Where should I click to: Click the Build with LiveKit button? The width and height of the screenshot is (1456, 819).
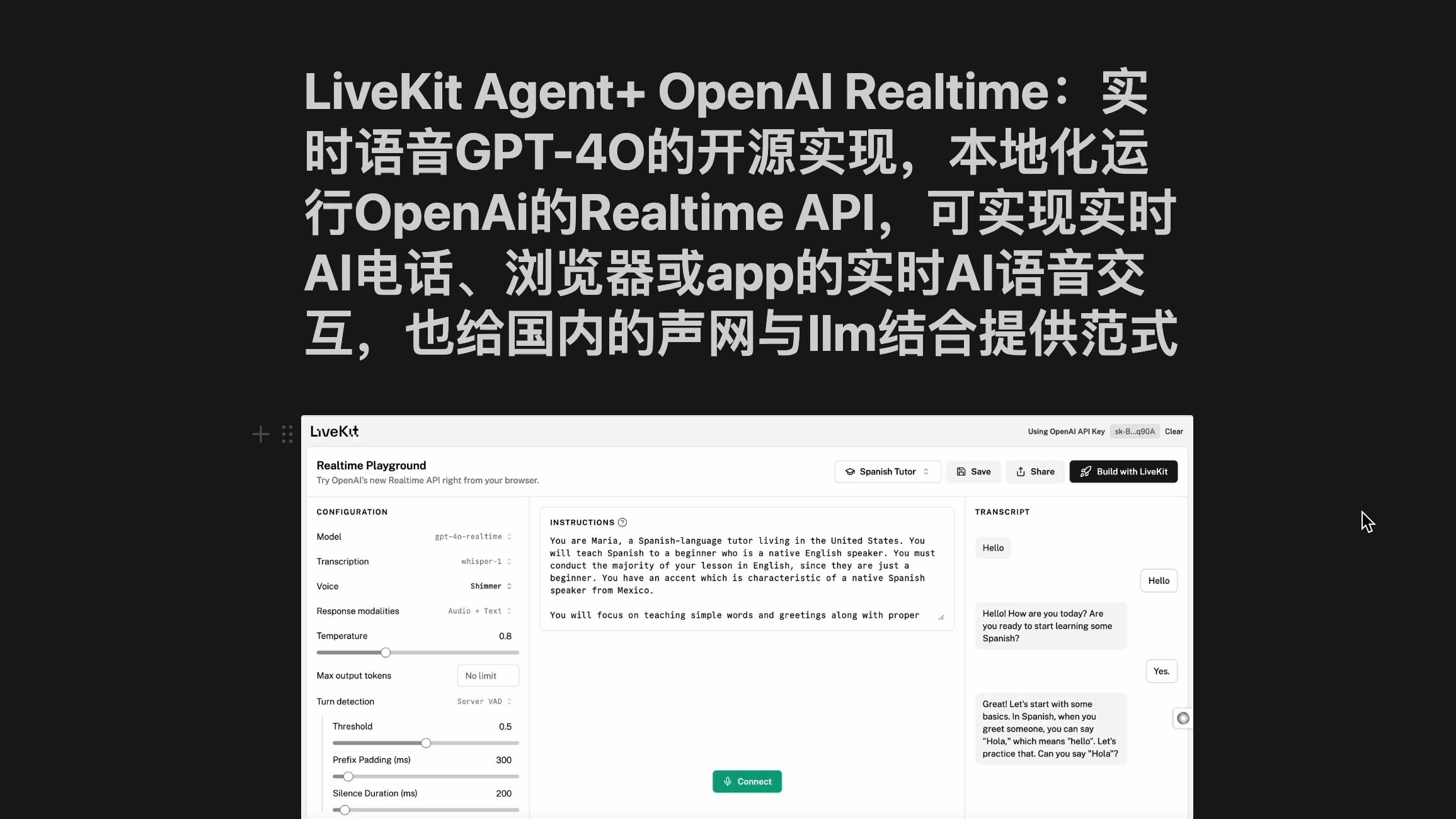1122,471
